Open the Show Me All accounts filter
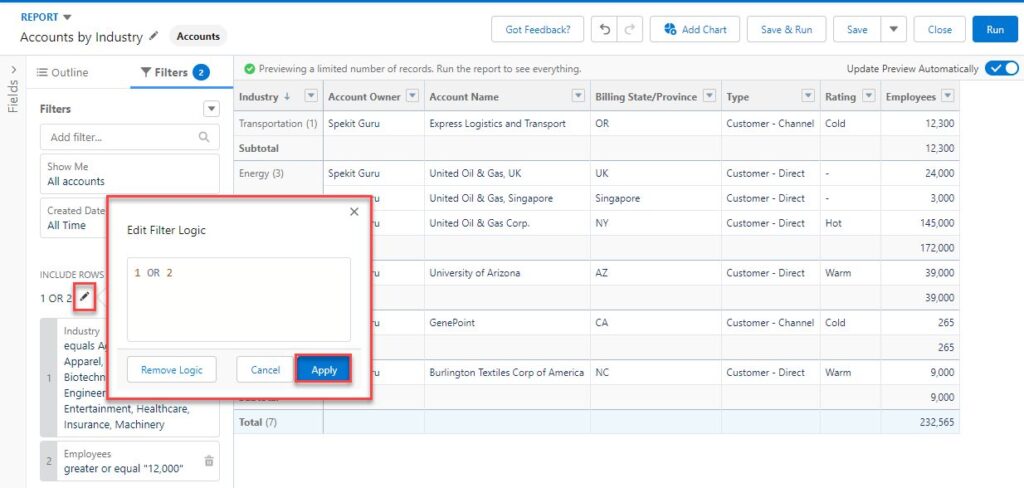The width and height of the screenshot is (1024, 488). [130, 174]
